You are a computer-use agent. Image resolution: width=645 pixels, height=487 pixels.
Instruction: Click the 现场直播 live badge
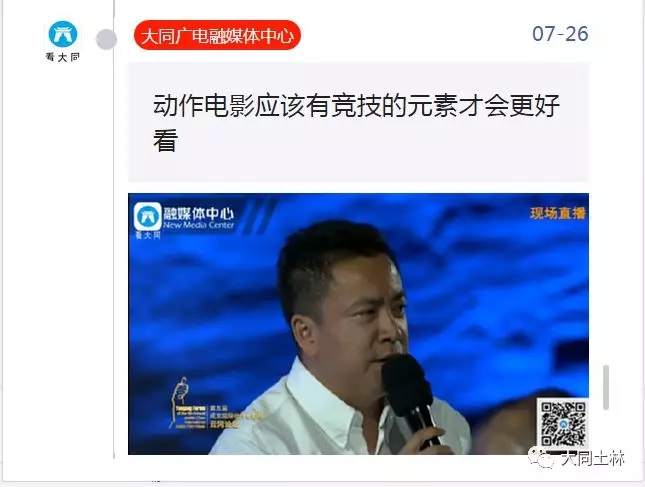click(557, 213)
